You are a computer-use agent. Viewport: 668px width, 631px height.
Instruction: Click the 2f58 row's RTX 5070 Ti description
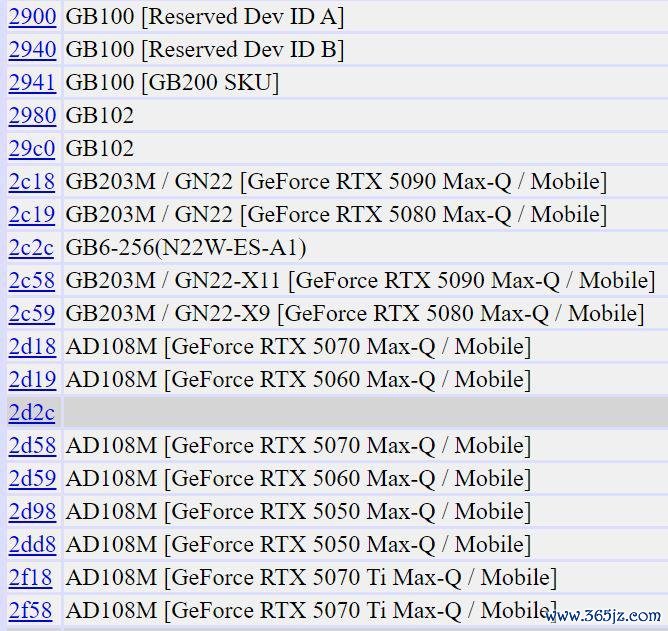pyautogui.click(x=312, y=611)
